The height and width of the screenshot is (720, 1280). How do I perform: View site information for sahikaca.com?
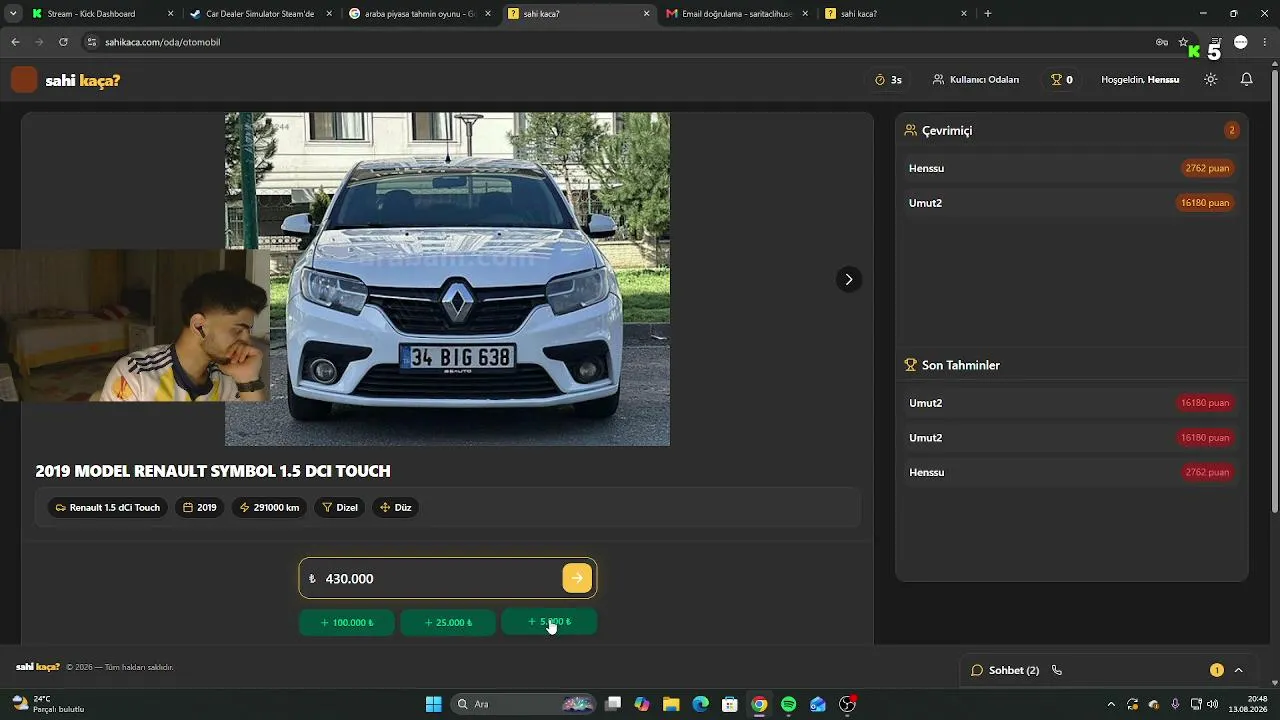tap(92, 42)
